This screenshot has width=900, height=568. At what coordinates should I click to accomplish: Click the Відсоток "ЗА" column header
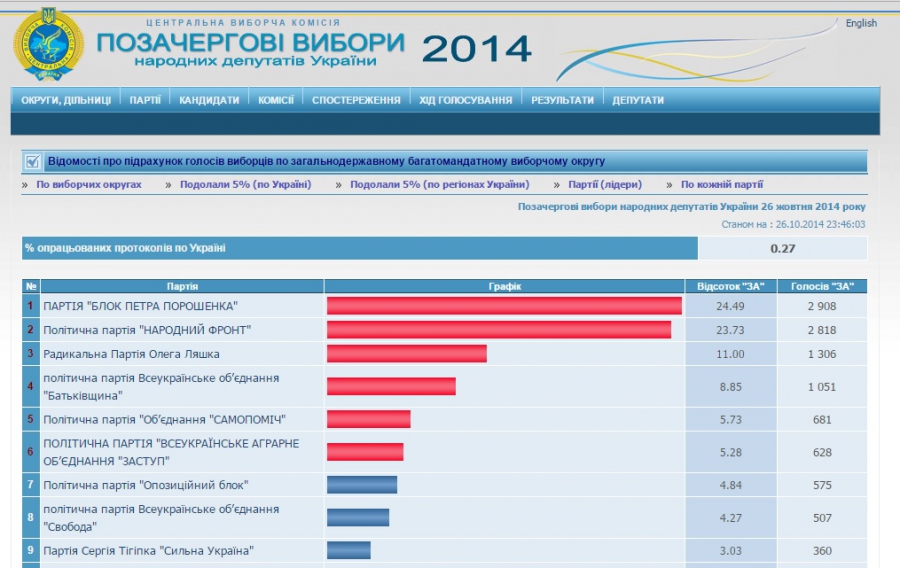pyautogui.click(x=730, y=287)
